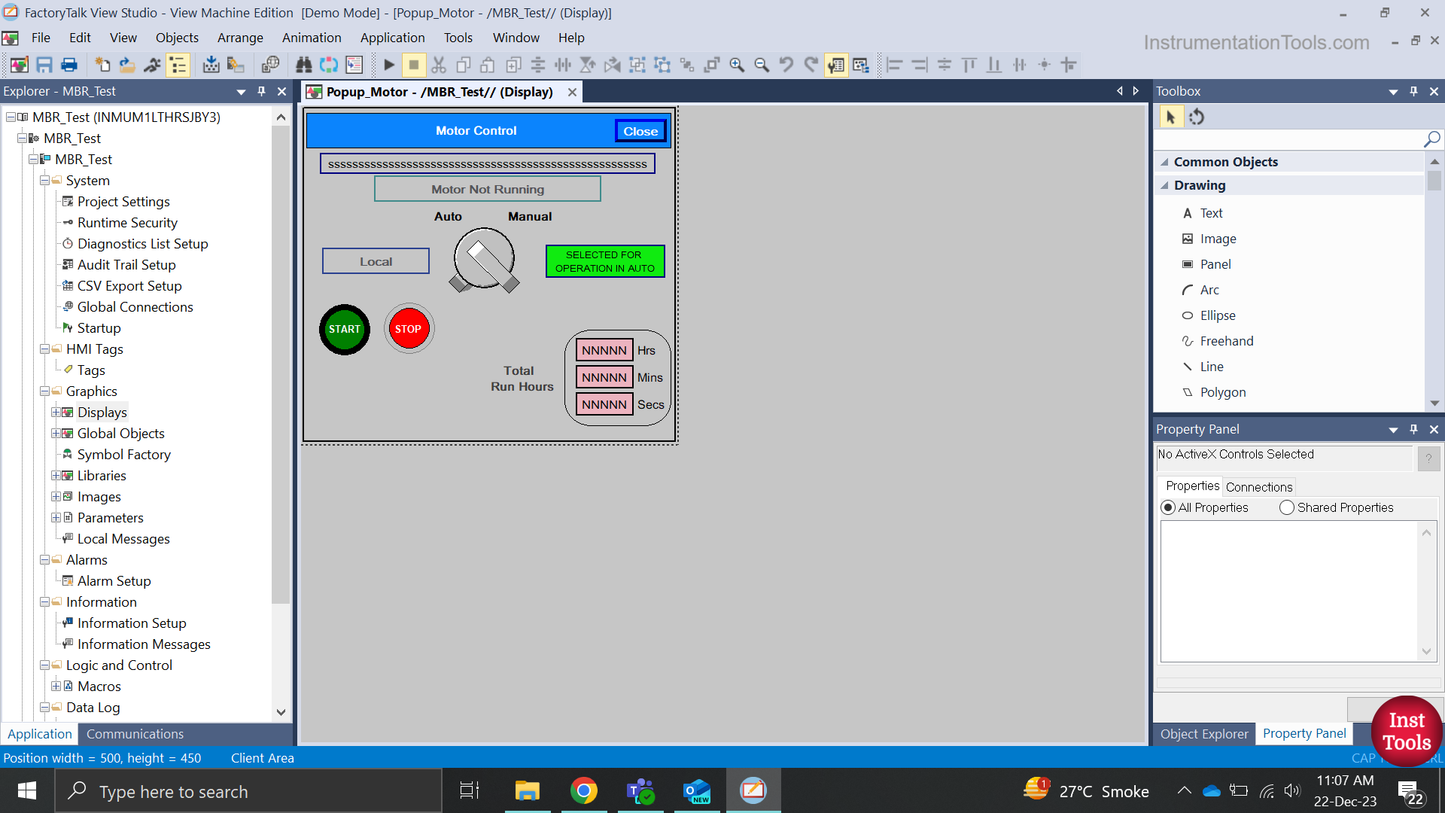Click the Motor Not Running indicator

[488, 189]
